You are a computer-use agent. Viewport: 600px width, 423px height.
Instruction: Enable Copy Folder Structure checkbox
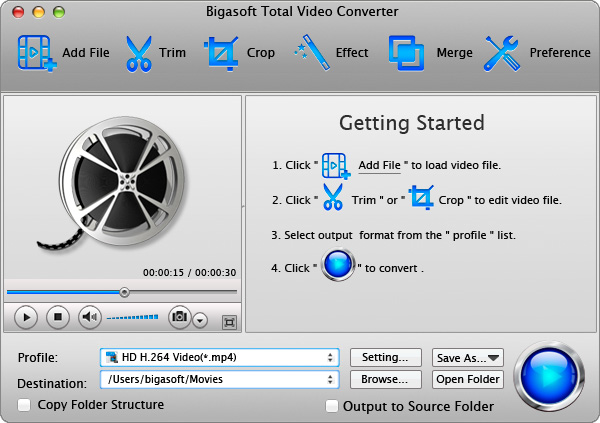click(x=24, y=405)
